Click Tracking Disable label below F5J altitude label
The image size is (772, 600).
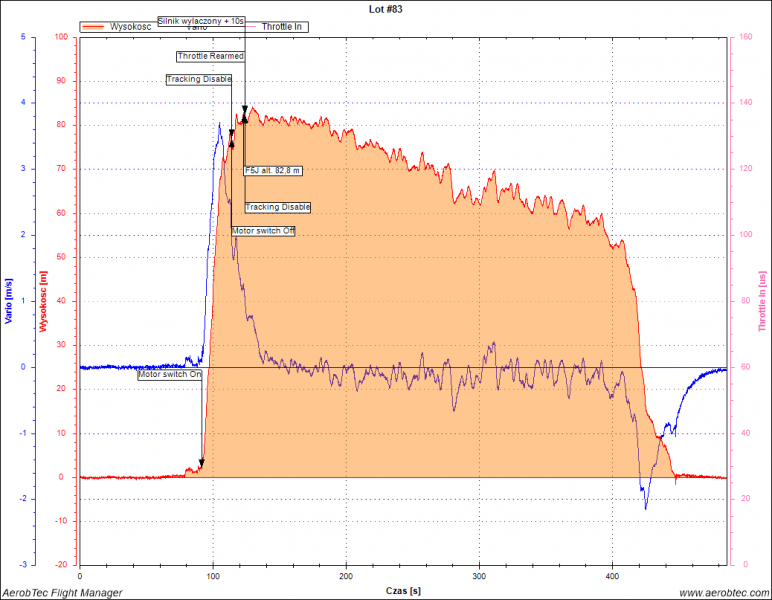tap(277, 207)
